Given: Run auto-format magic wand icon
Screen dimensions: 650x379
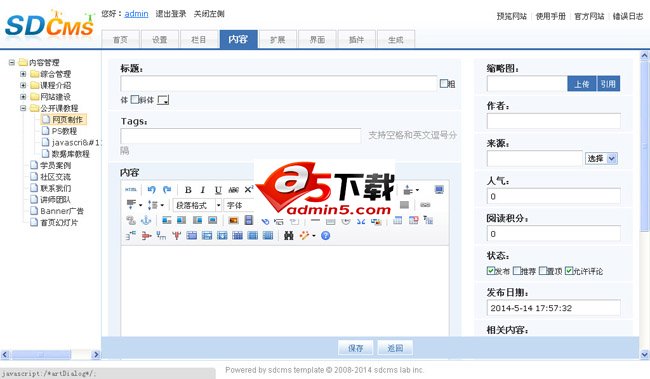Looking at the screenshot, I should (305, 236).
